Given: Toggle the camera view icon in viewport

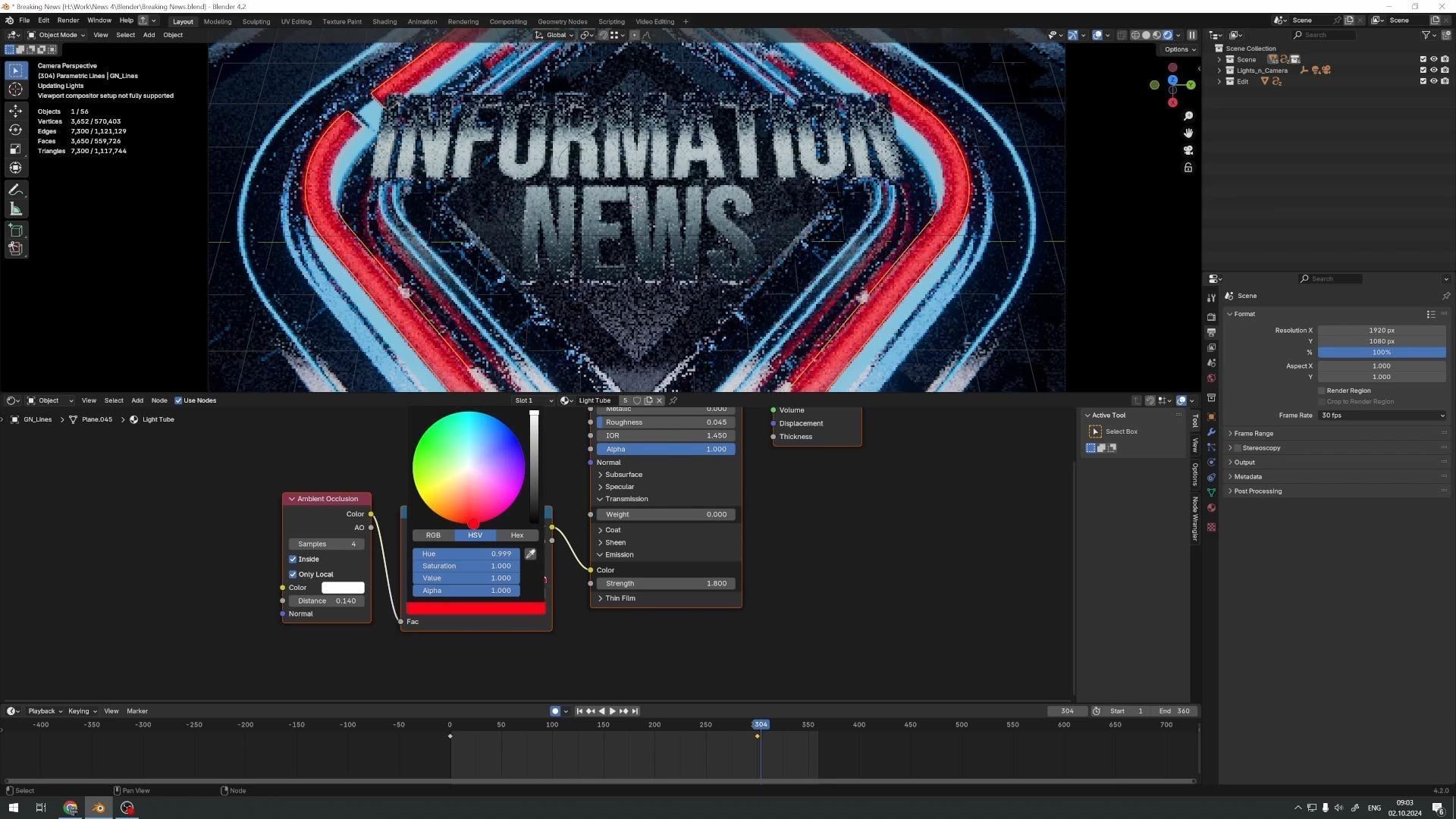Looking at the screenshot, I should pyautogui.click(x=1188, y=150).
